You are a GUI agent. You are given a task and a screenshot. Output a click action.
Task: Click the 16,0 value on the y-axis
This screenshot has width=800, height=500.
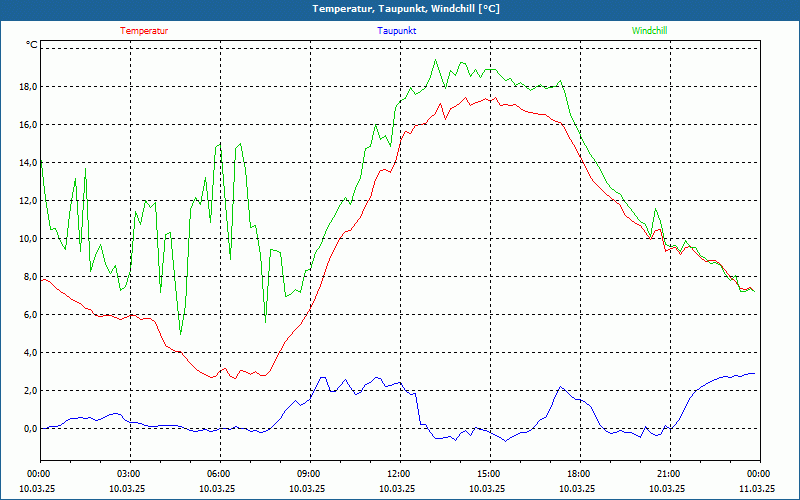tap(27, 125)
